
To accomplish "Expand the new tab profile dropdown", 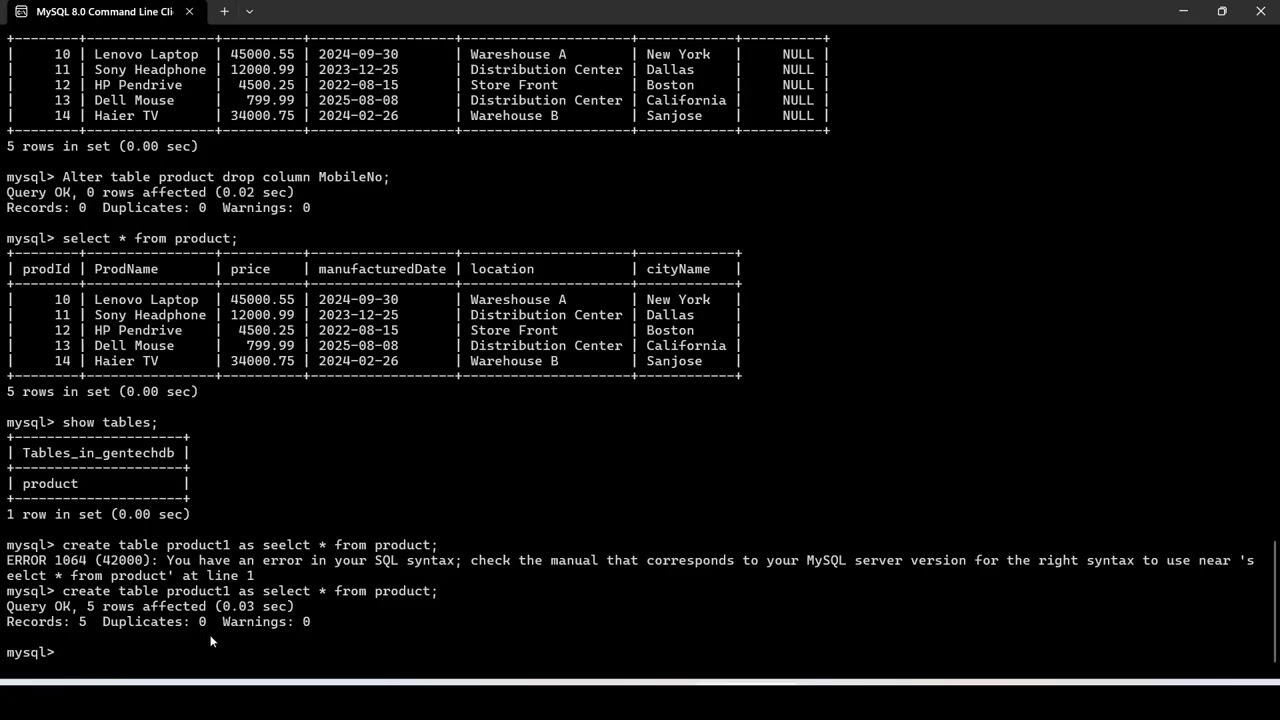I will (249, 12).
